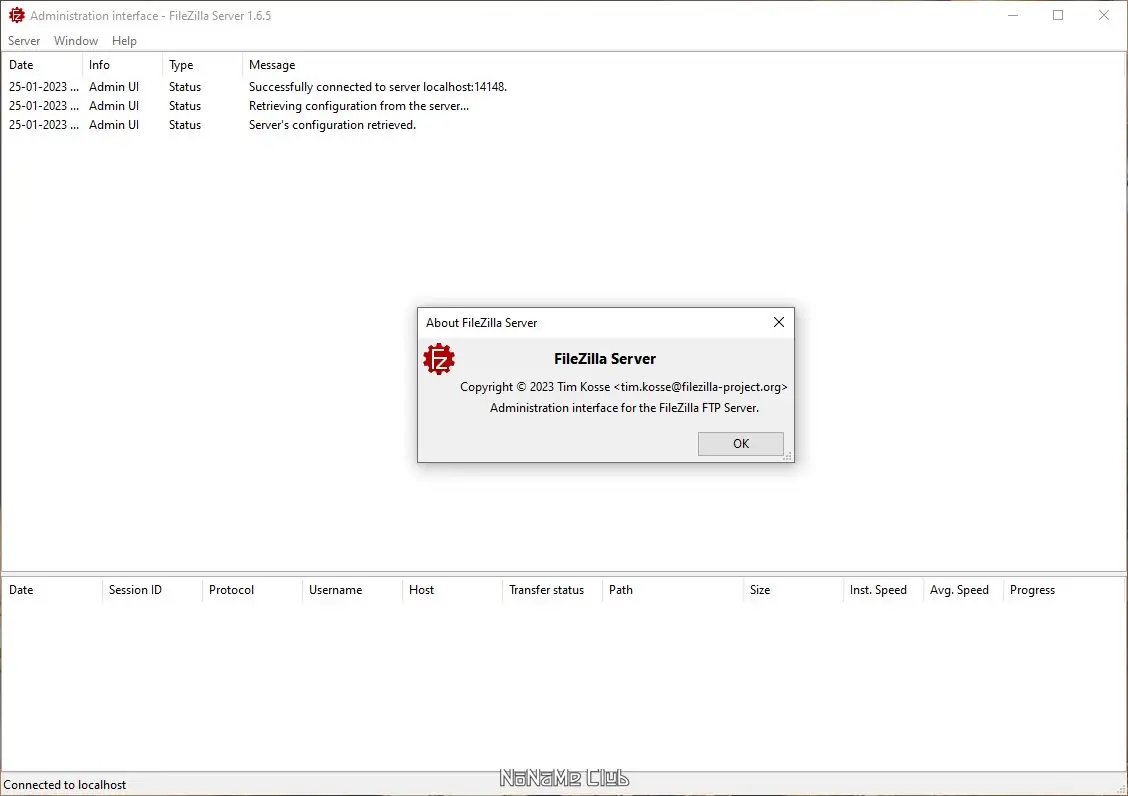This screenshot has height=796, width=1128.
Task: Click Date column header in sessions list
Action: pos(53,590)
